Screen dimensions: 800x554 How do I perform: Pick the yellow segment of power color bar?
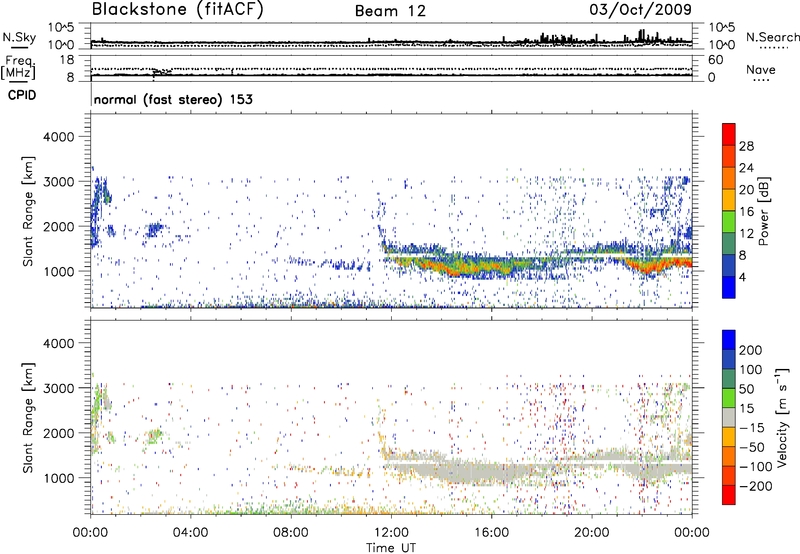click(x=729, y=200)
